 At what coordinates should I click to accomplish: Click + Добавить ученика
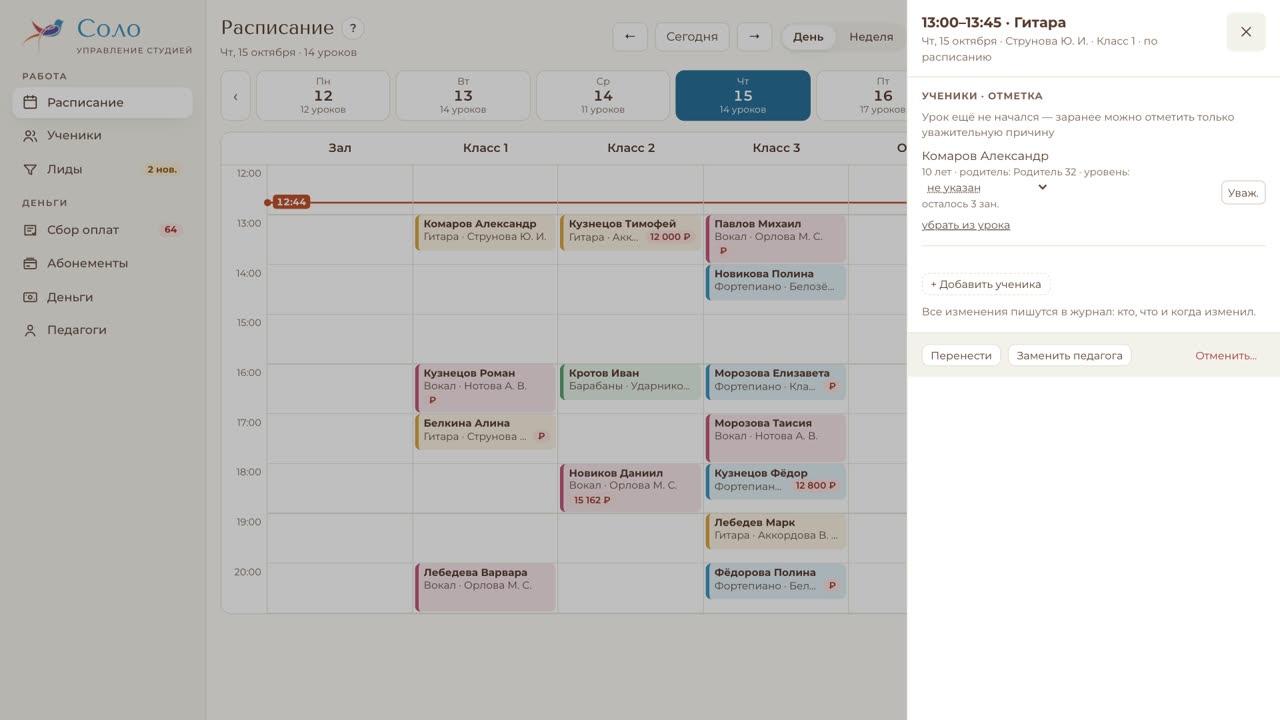986,284
